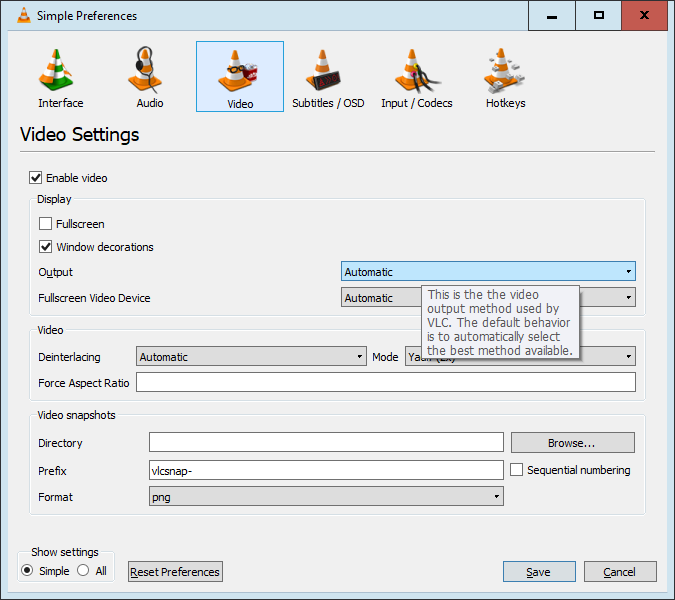Click the Fullscreen Video Device label
The width and height of the screenshot is (675, 600).
(x=94, y=298)
